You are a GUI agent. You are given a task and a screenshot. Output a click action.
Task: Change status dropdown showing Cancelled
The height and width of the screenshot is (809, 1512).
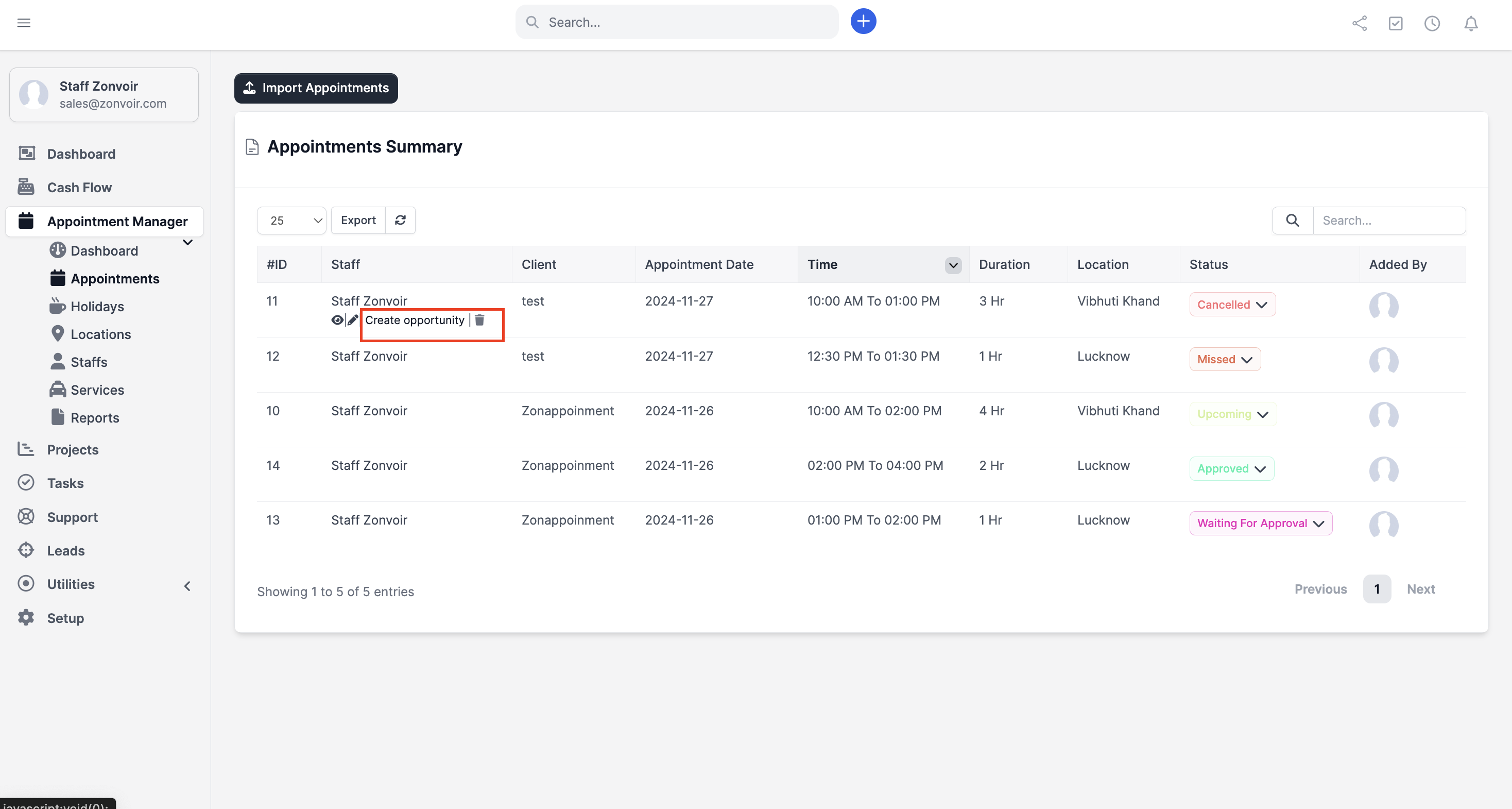tap(1231, 305)
